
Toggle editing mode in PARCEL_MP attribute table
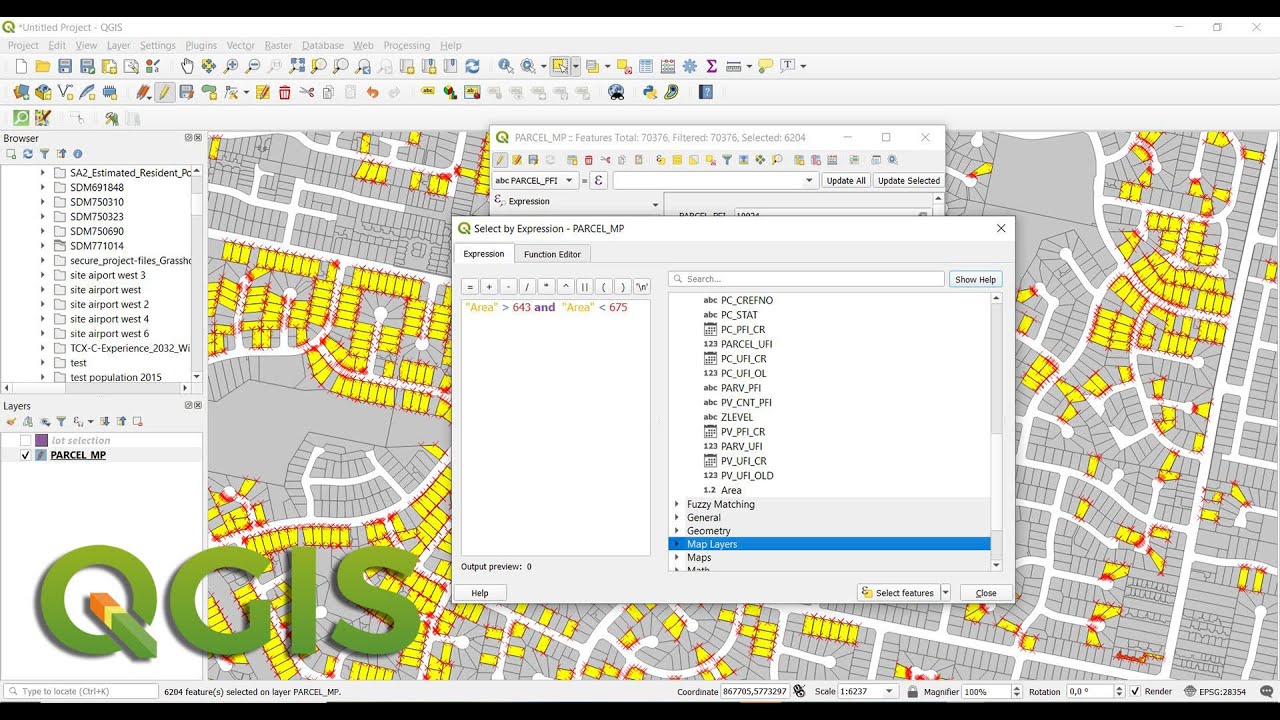tap(501, 160)
